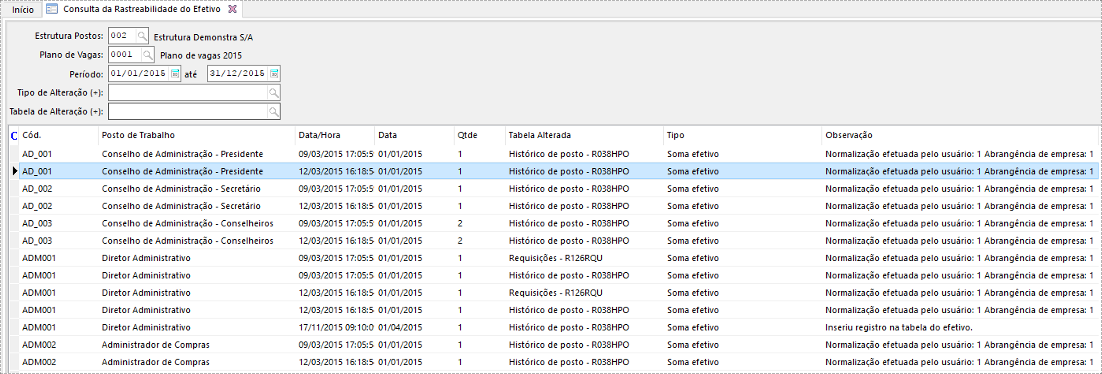The image size is (1102, 374).
Task: Click the grid refresh indicator icon
Action: 14,136
